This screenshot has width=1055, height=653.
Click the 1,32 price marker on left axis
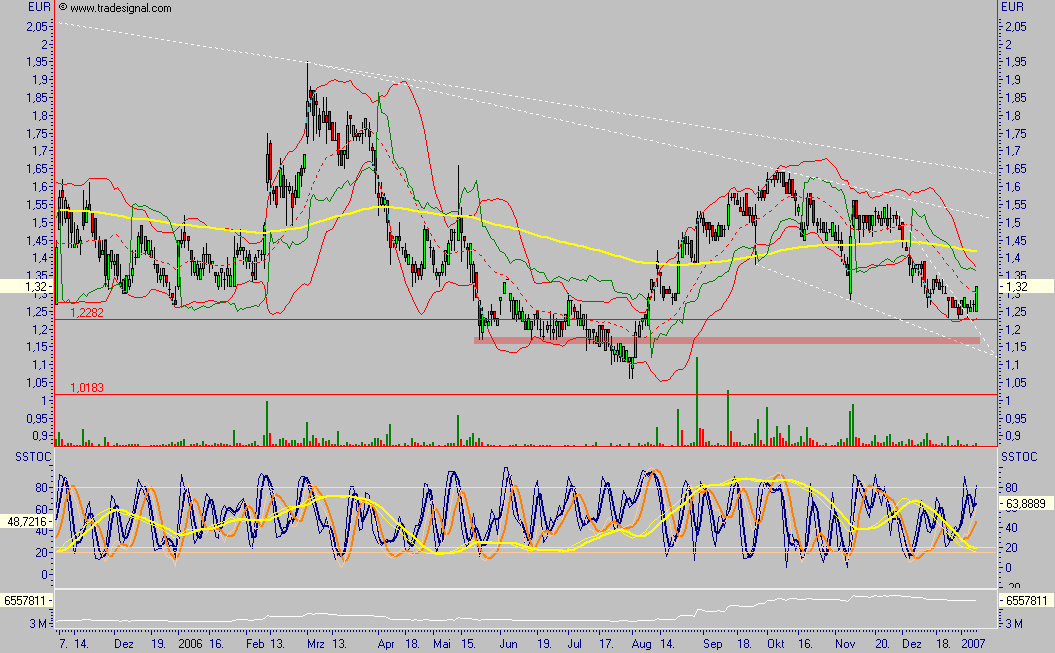tap(30, 287)
